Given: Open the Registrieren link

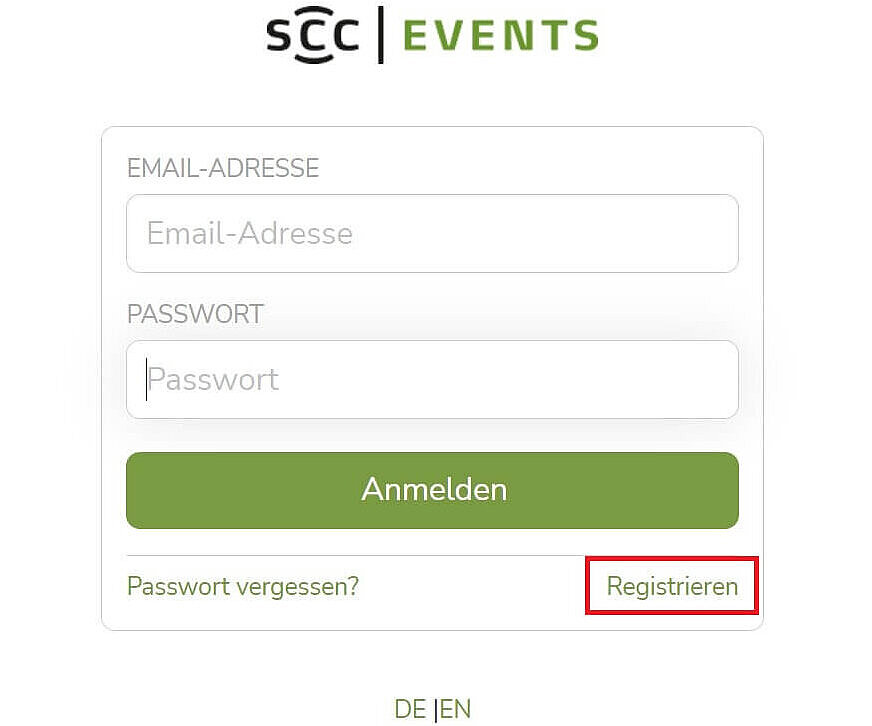Looking at the screenshot, I should [672, 586].
